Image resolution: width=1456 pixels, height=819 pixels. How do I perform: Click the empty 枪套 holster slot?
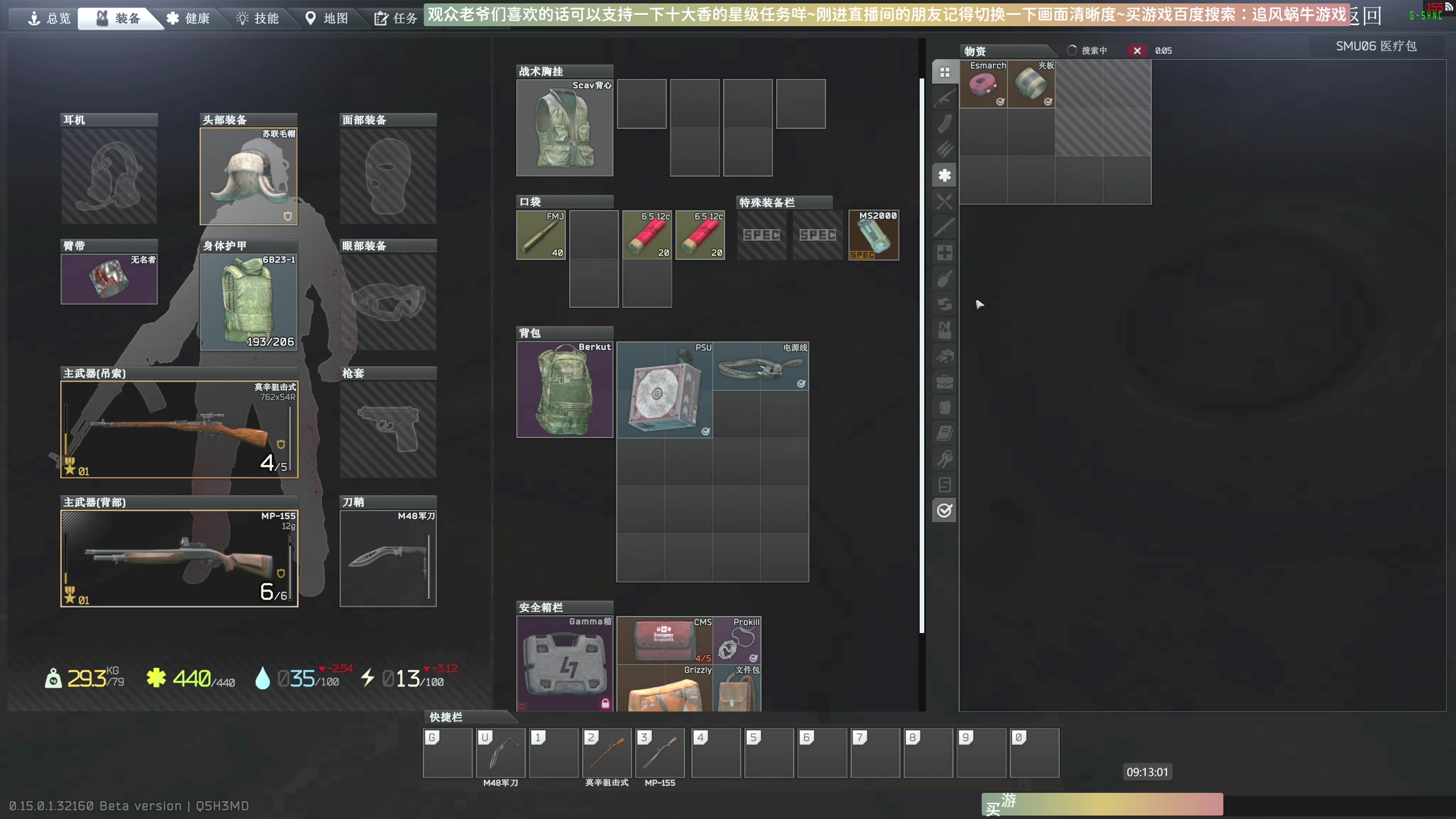tap(388, 429)
